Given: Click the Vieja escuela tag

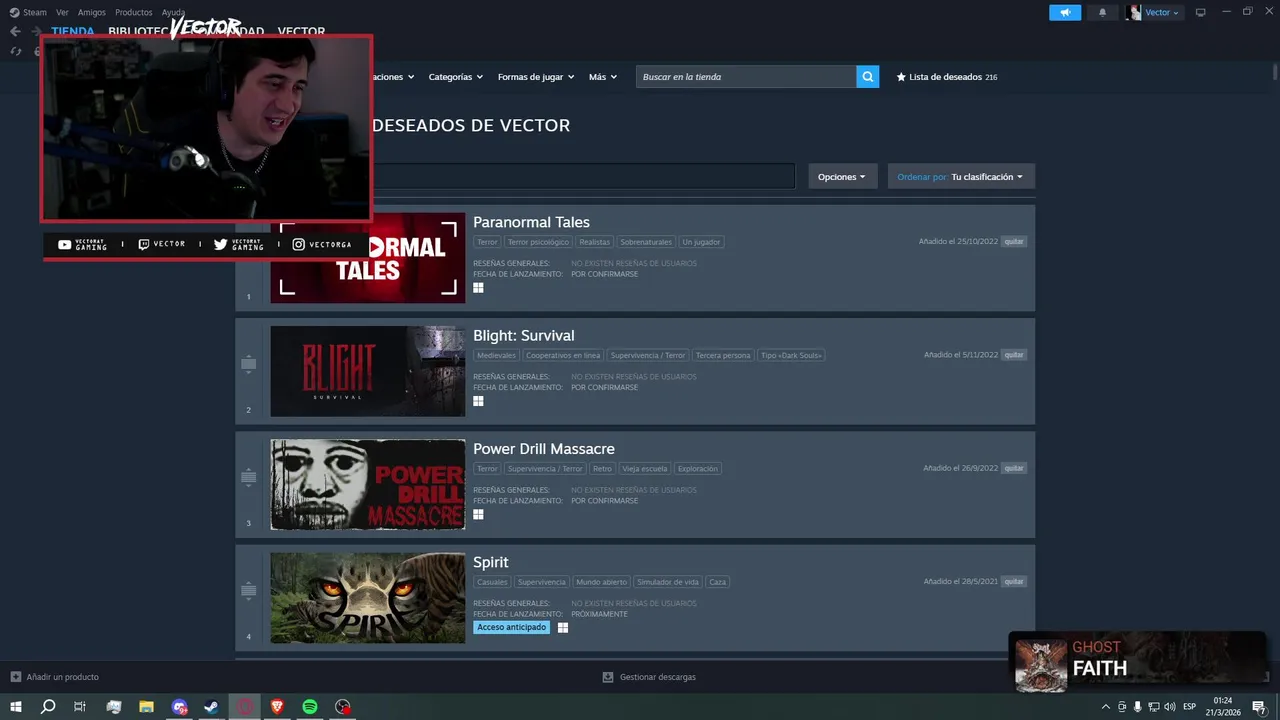Looking at the screenshot, I should click(644, 468).
